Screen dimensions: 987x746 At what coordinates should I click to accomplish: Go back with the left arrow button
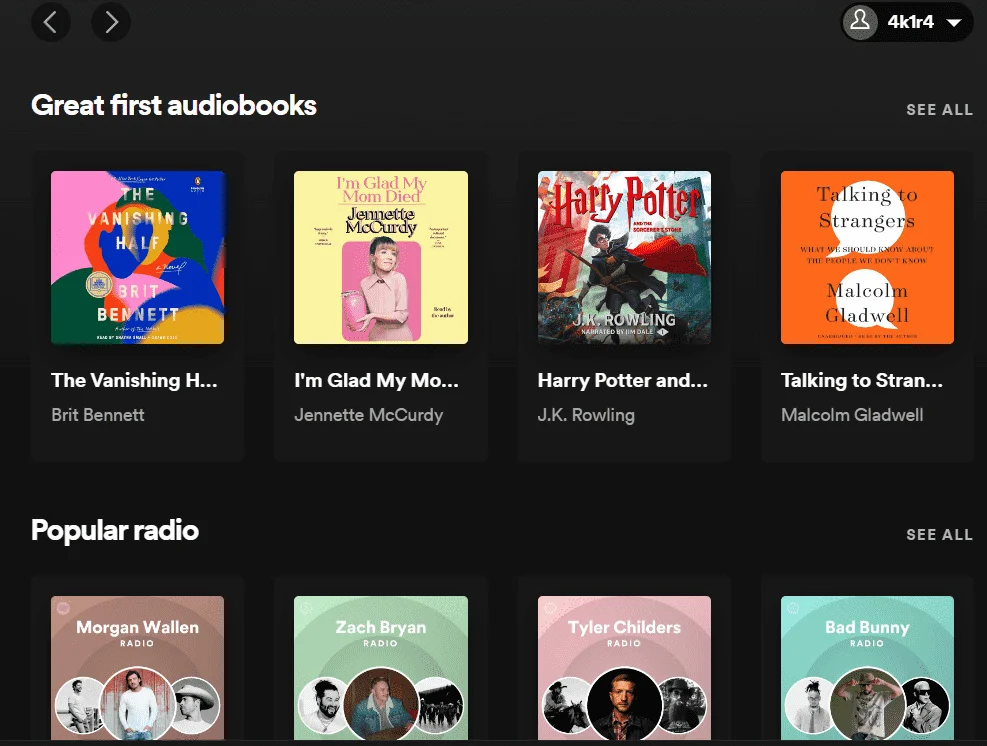[51, 22]
